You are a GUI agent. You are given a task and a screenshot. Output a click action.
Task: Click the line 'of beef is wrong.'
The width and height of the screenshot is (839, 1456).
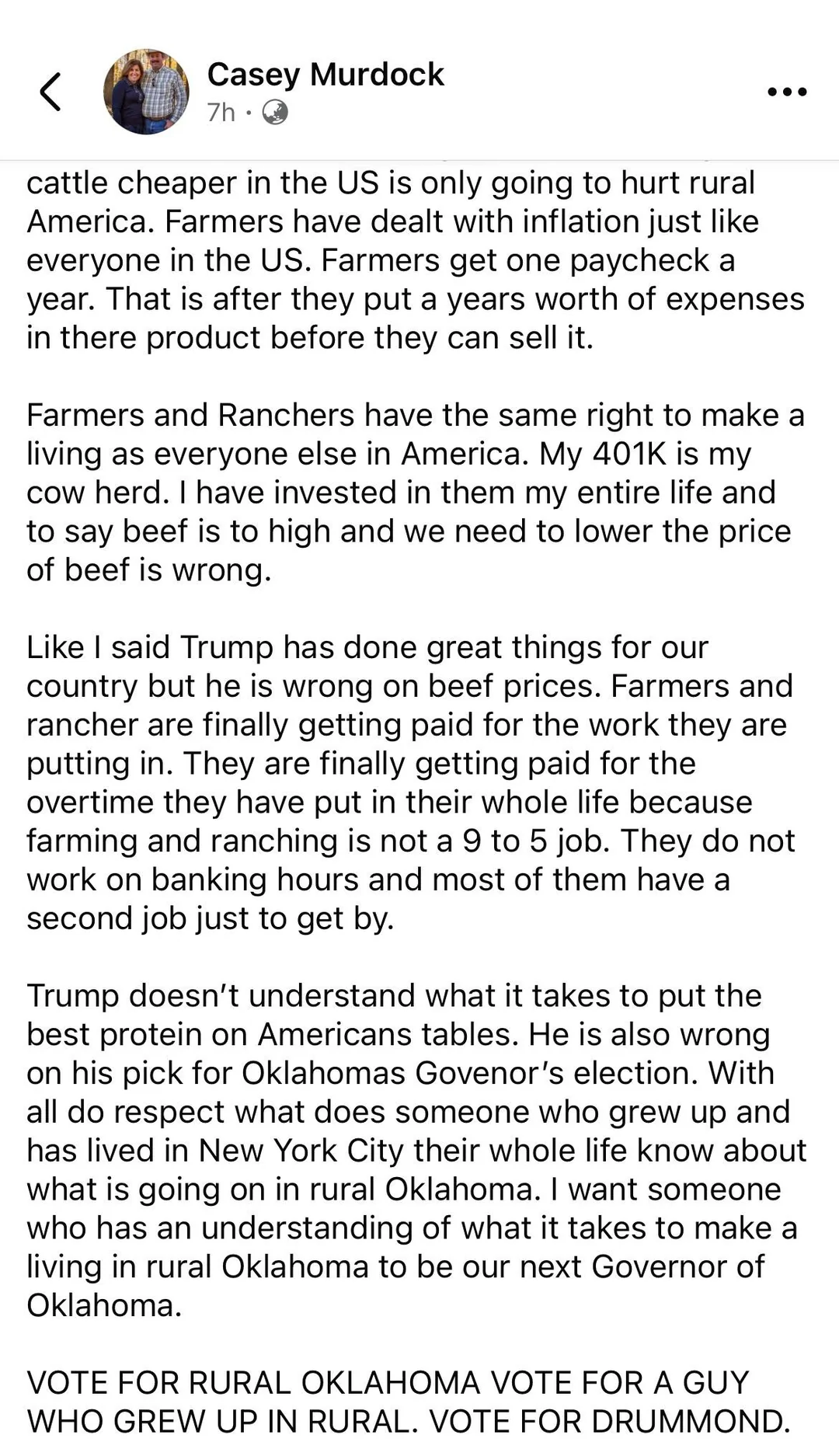coord(149,570)
